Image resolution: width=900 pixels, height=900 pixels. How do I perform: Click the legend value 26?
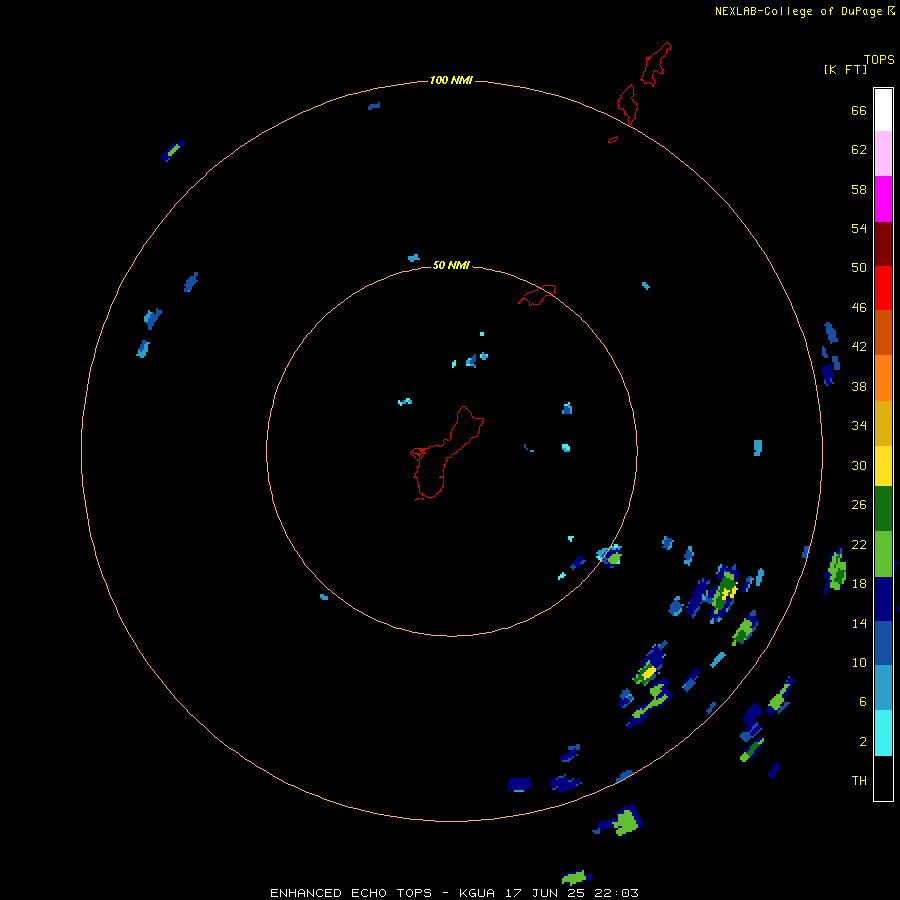[859, 505]
